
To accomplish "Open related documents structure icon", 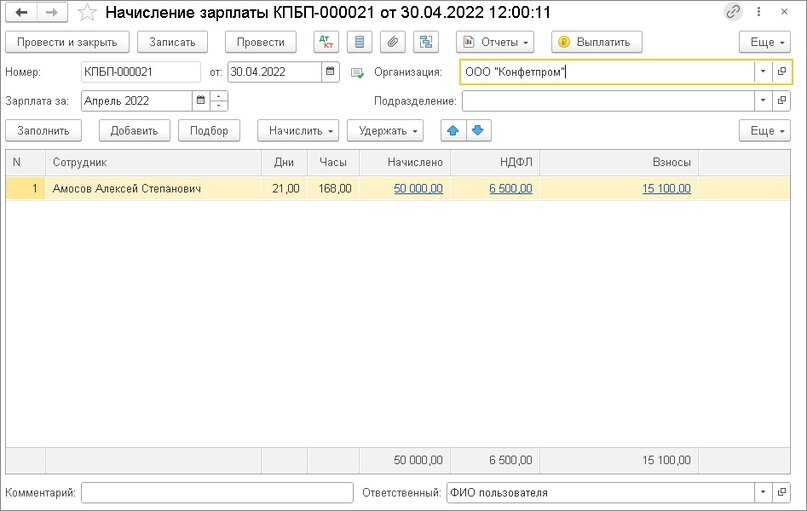I will coord(426,42).
